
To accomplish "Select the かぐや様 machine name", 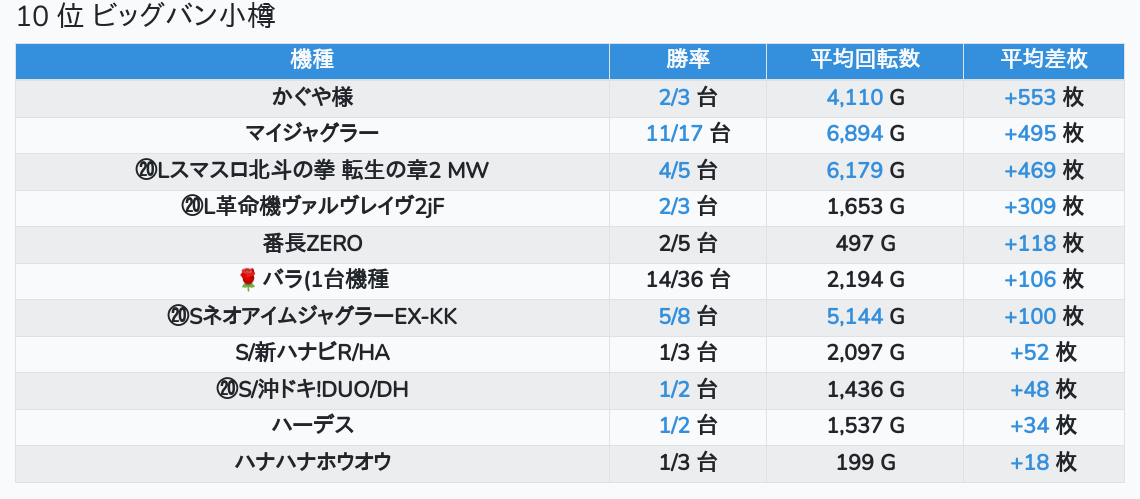I will tap(312, 98).
